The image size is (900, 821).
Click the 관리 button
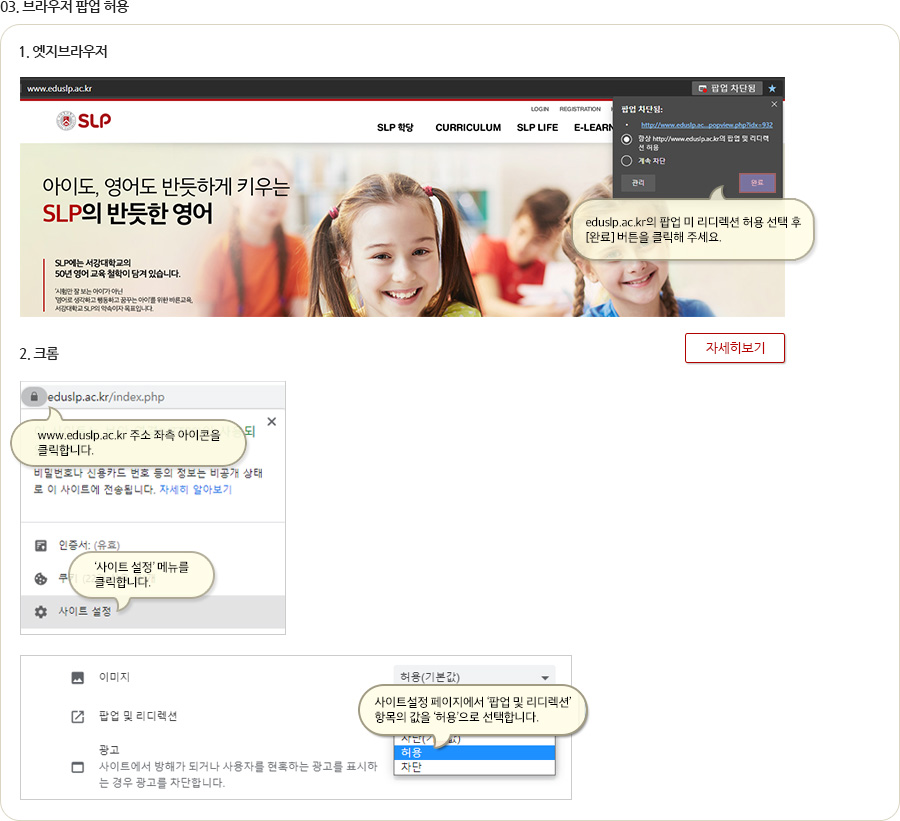[x=638, y=183]
